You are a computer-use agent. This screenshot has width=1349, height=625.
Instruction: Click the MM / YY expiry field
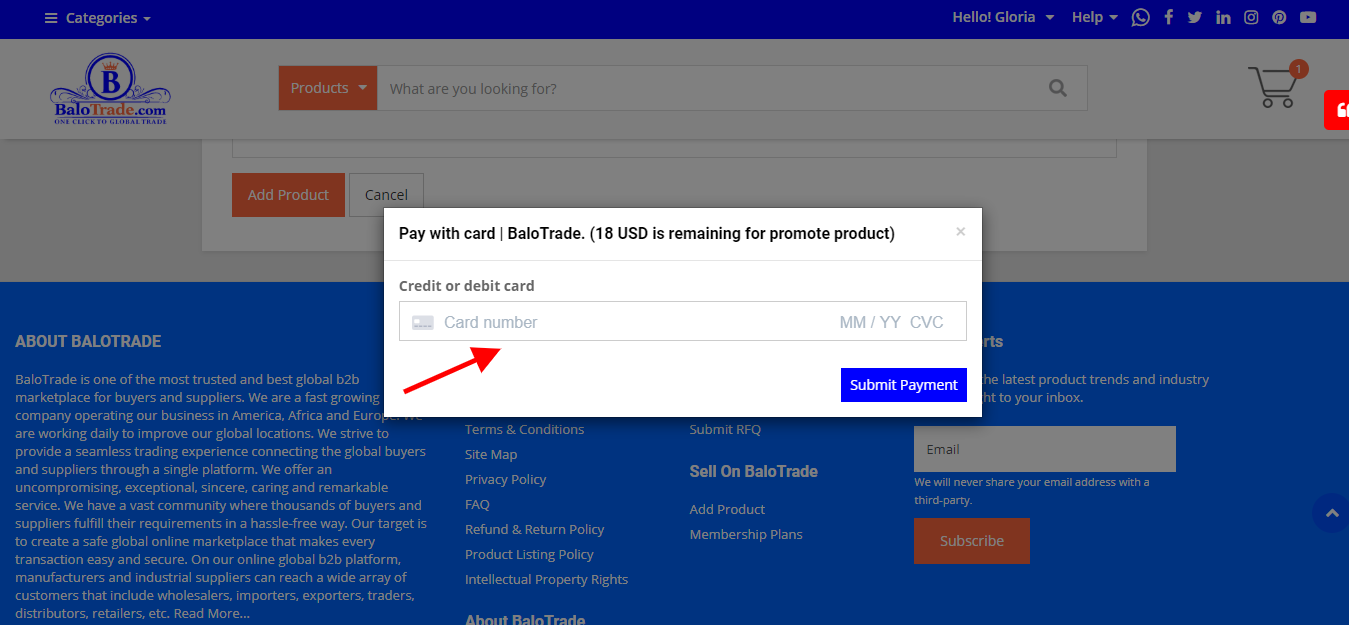tap(870, 322)
